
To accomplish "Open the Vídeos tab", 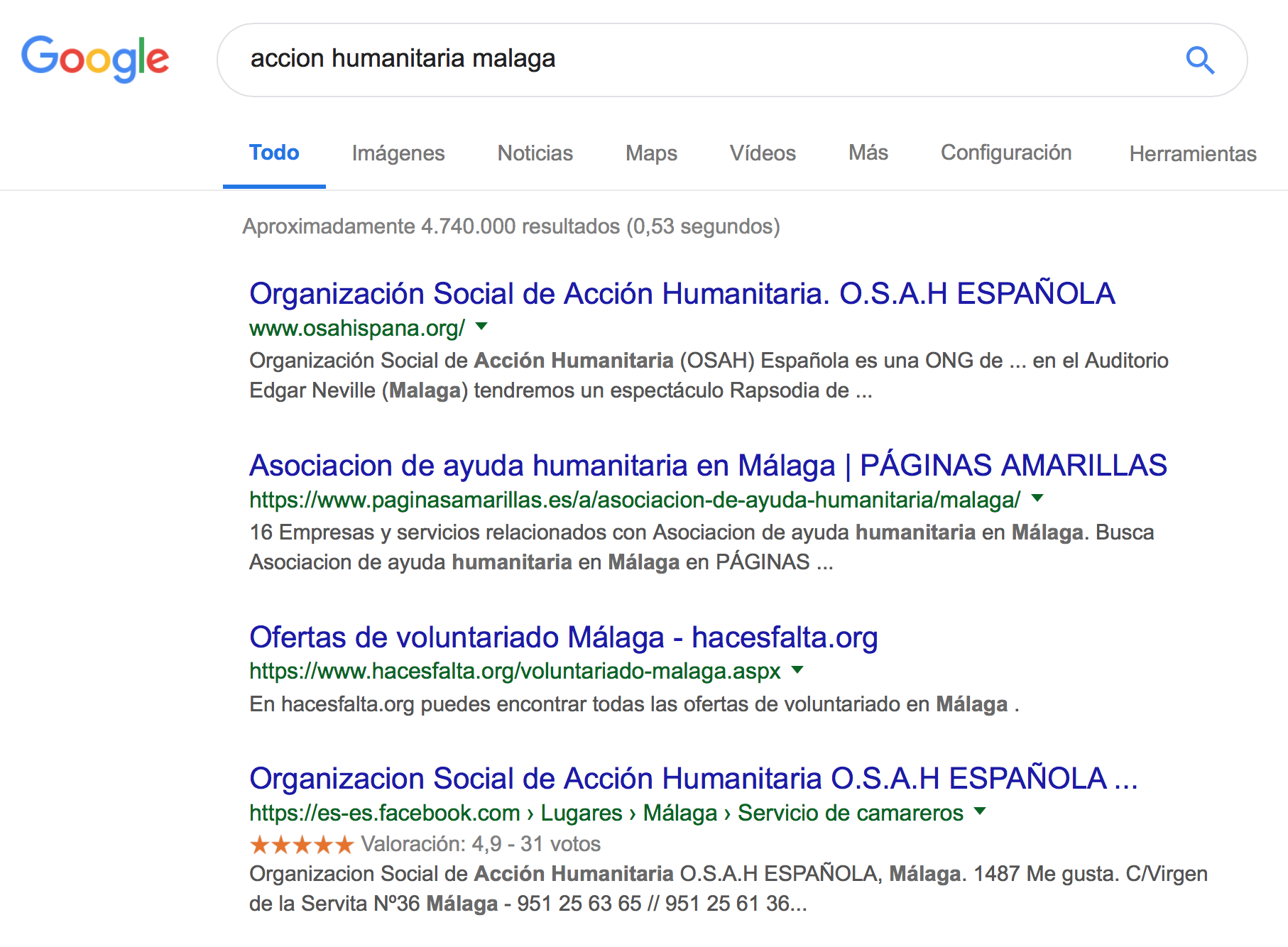I will tap(763, 153).
